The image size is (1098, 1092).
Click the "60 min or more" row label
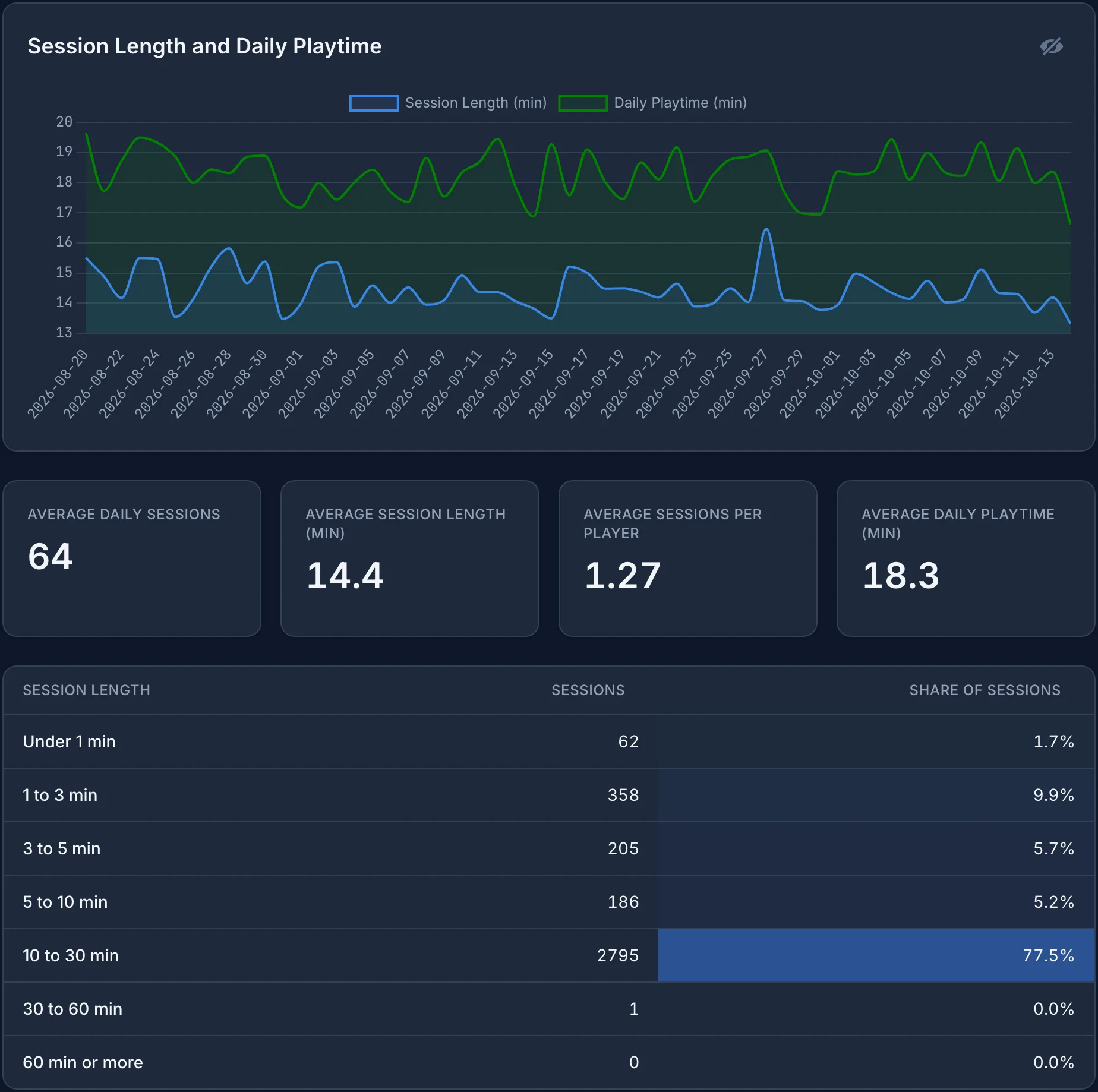[83, 1062]
